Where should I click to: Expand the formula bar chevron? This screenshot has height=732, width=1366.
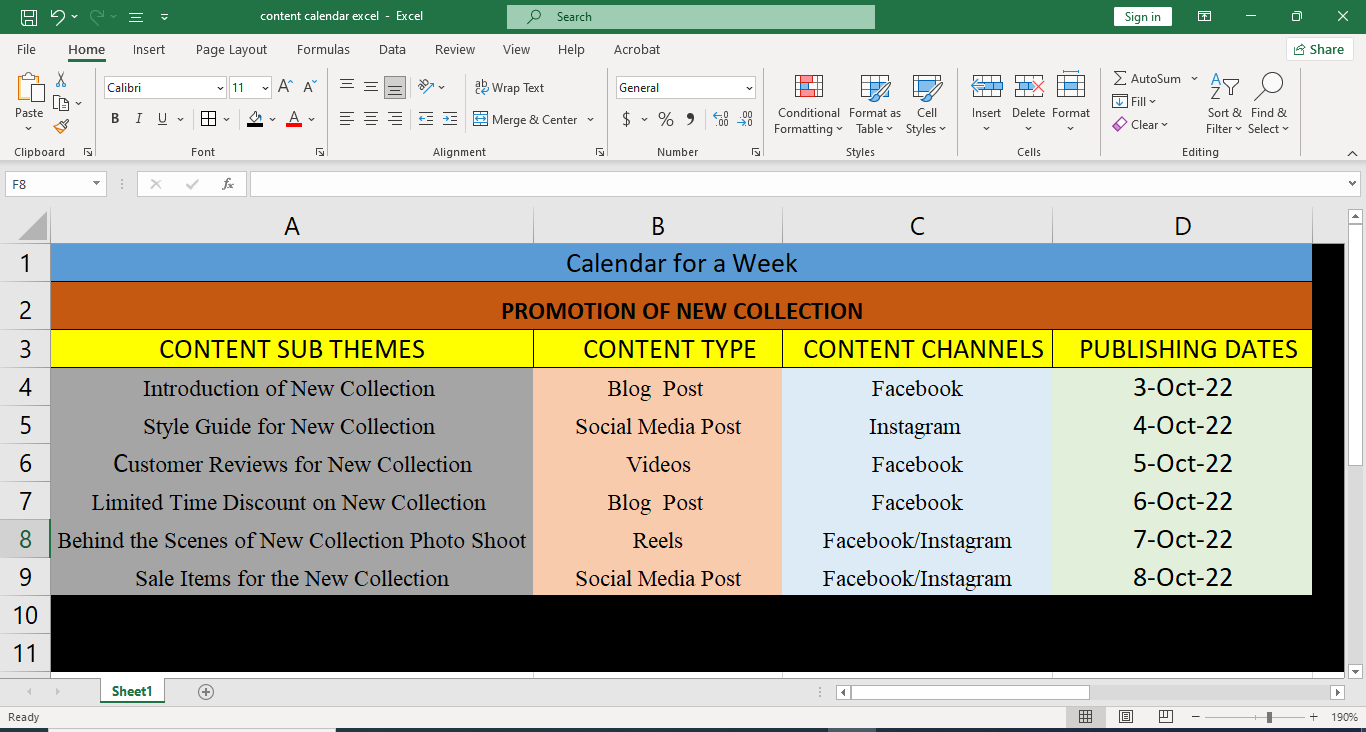(x=1353, y=184)
